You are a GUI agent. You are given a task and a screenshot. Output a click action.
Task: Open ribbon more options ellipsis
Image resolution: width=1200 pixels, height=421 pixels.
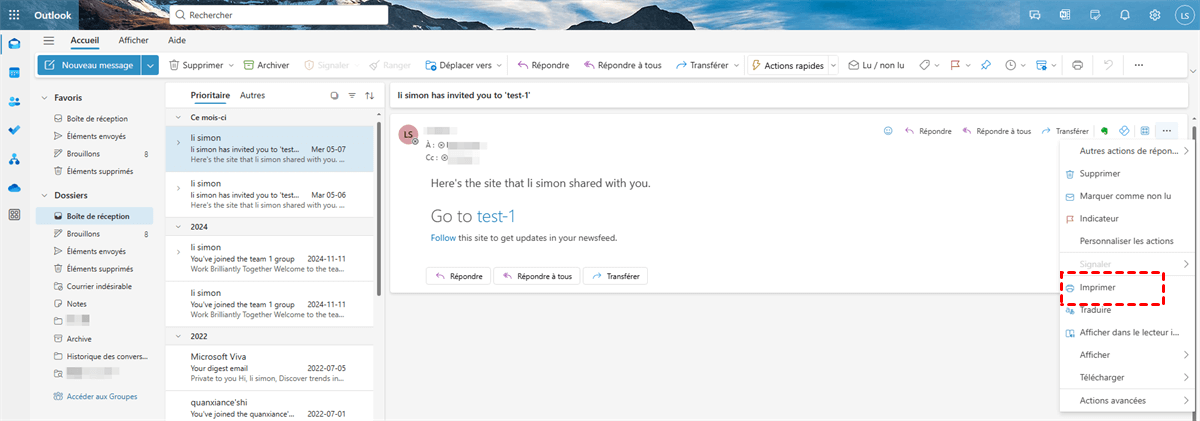pyautogui.click(x=1138, y=65)
